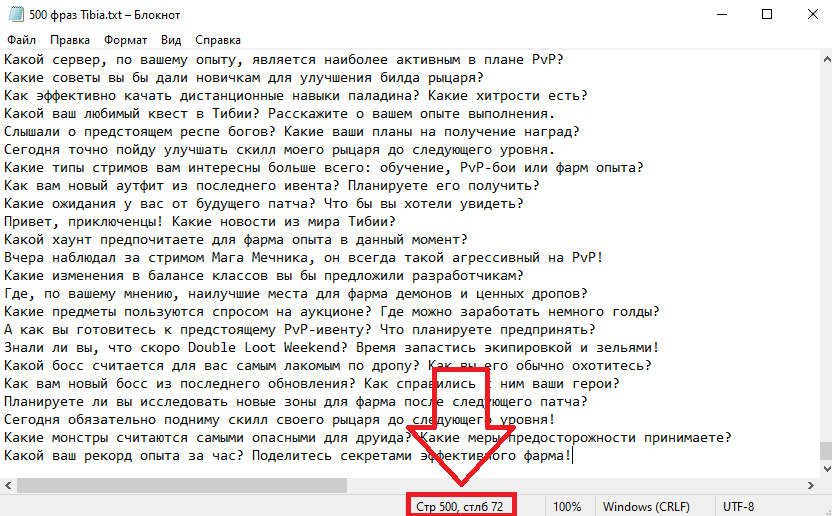Click line 'Какие ожидания у вас от будущего патча'

(x=264, y=204)
